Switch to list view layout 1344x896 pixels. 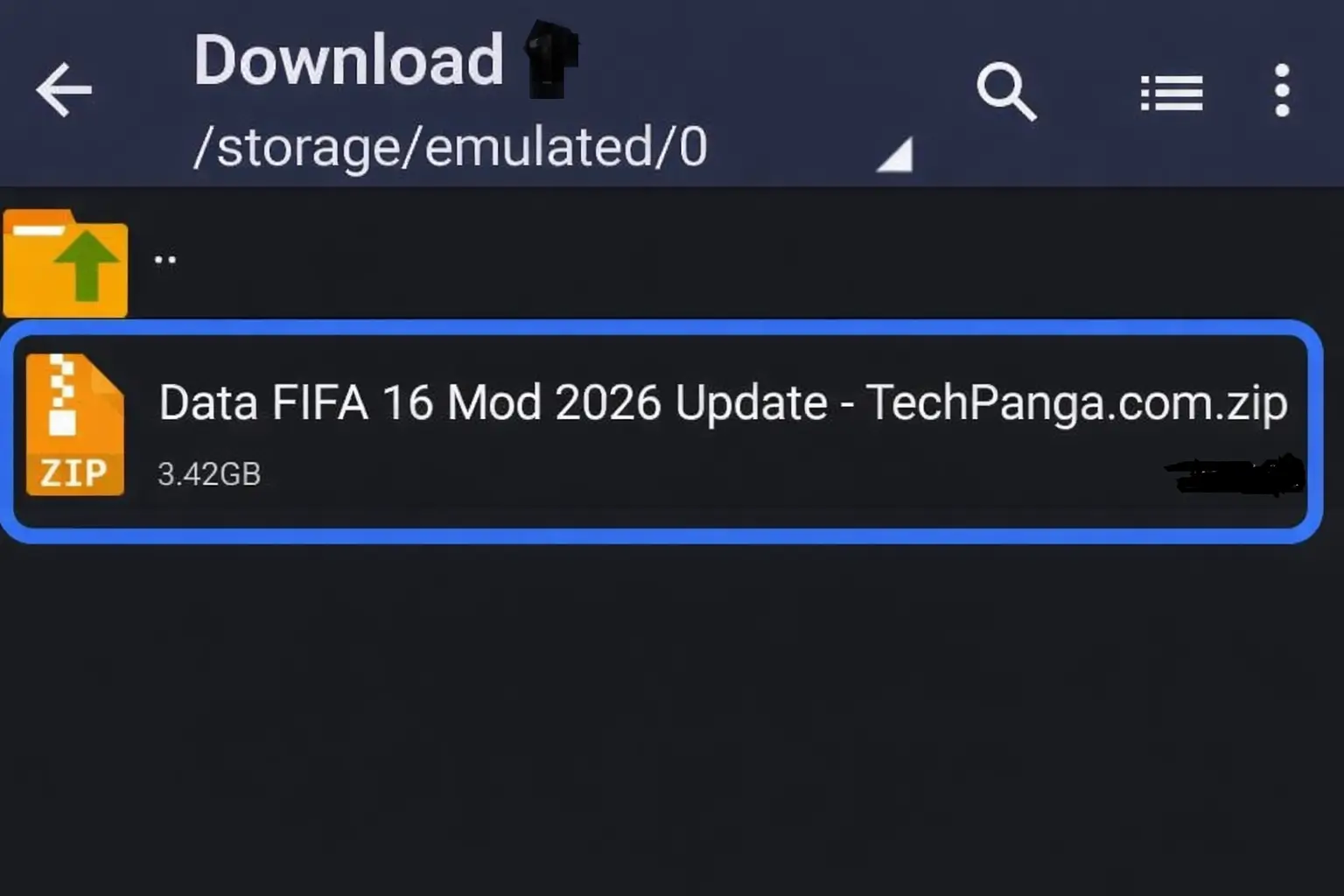tap(1170, 91)
